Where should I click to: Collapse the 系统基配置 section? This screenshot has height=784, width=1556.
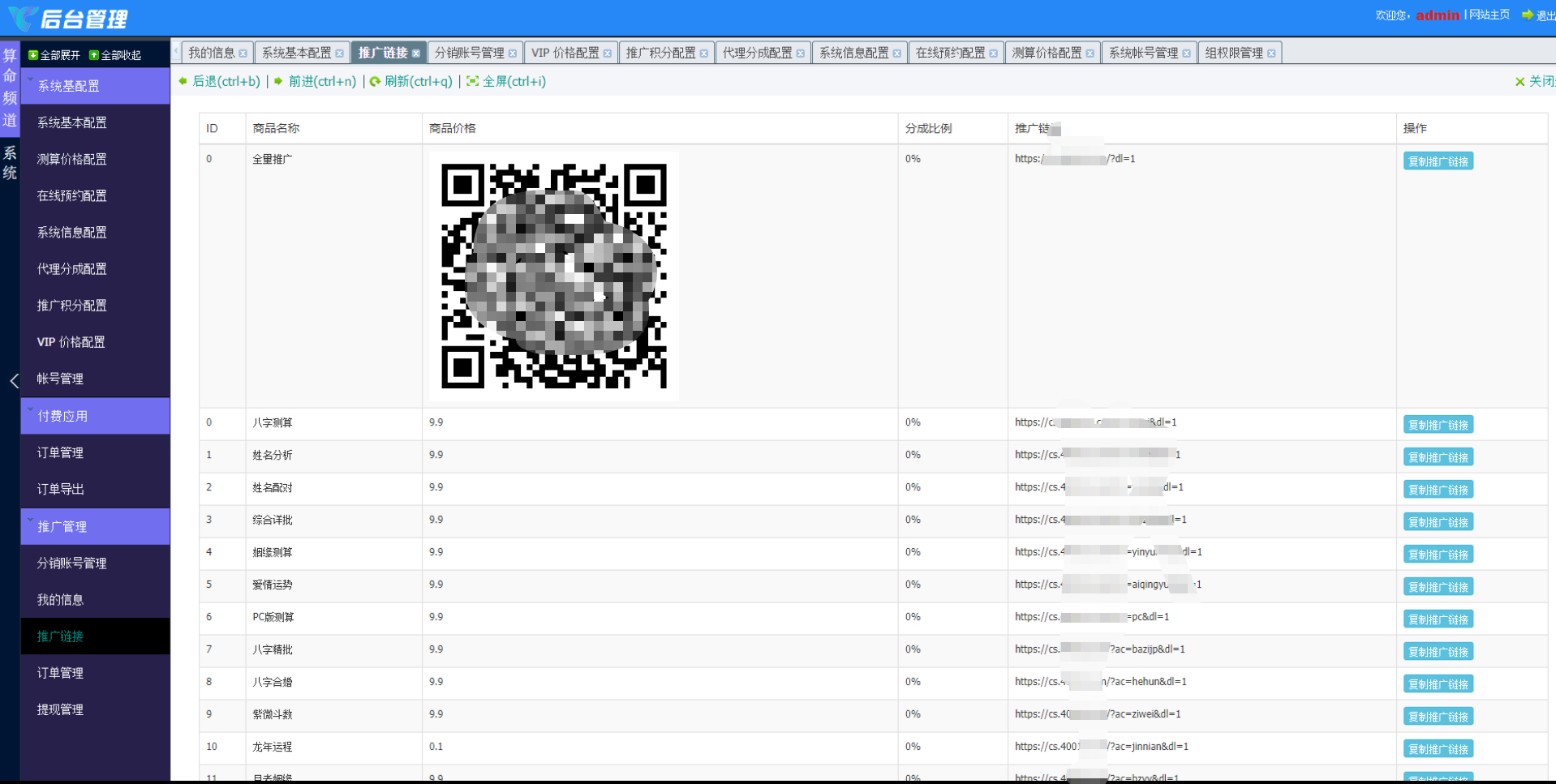coord(95,86)
